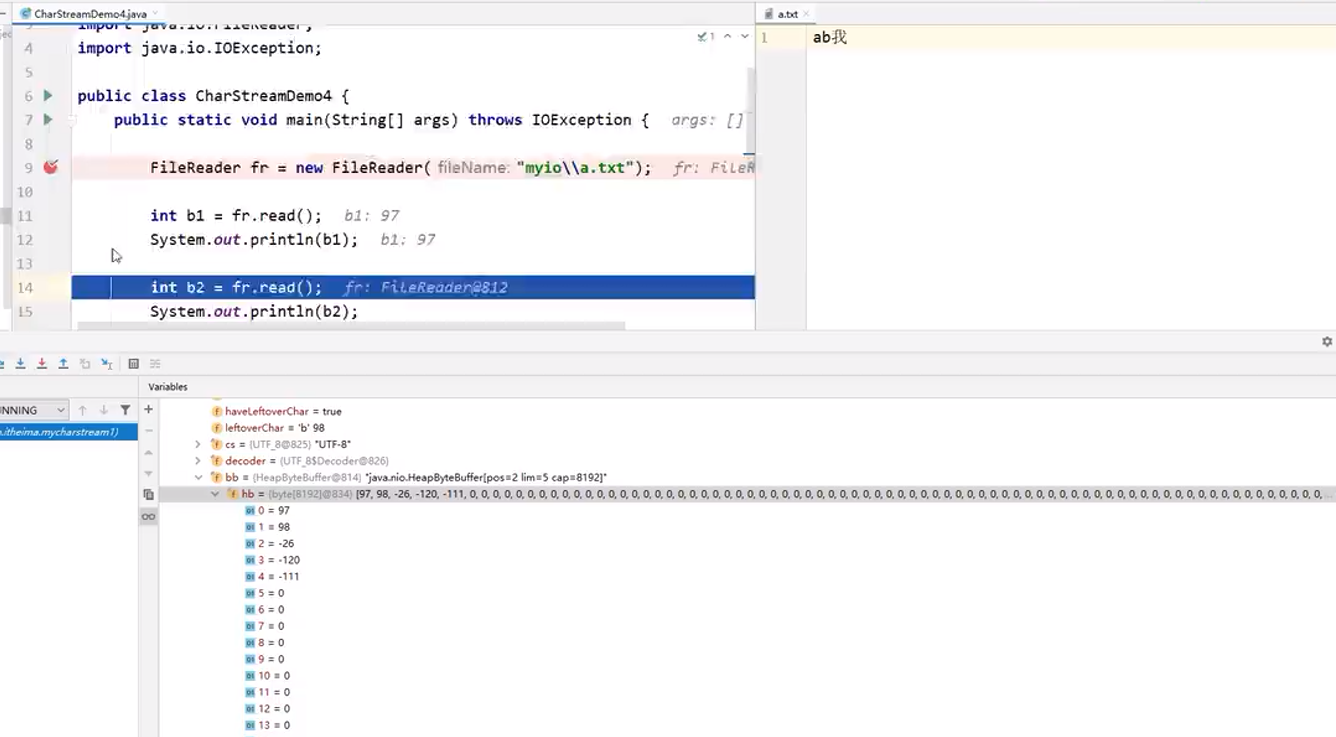
Task: Click the Run to Cursor icon
Action: click(107, 364)
